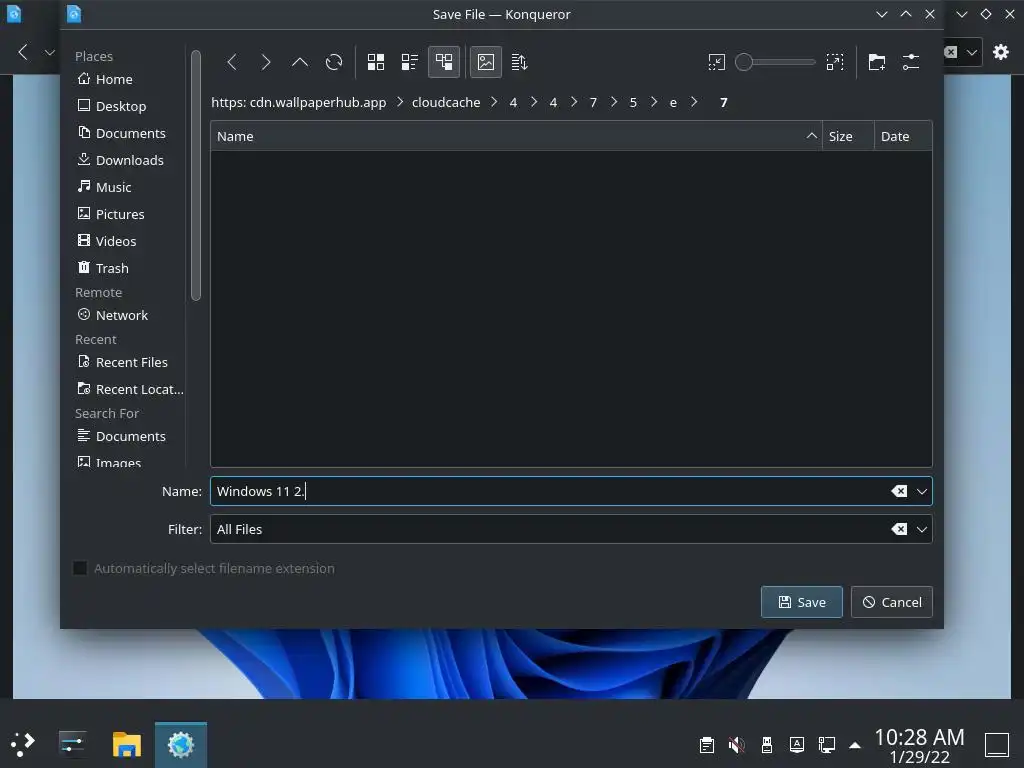
Task: Go back in the file dialog toolbar
Action: click(232, 62)
